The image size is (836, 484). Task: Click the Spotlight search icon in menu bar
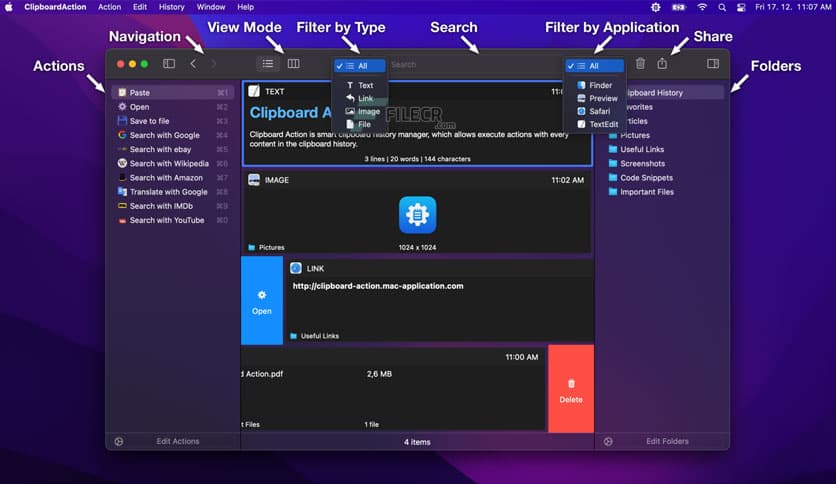[x=722, y=7]
